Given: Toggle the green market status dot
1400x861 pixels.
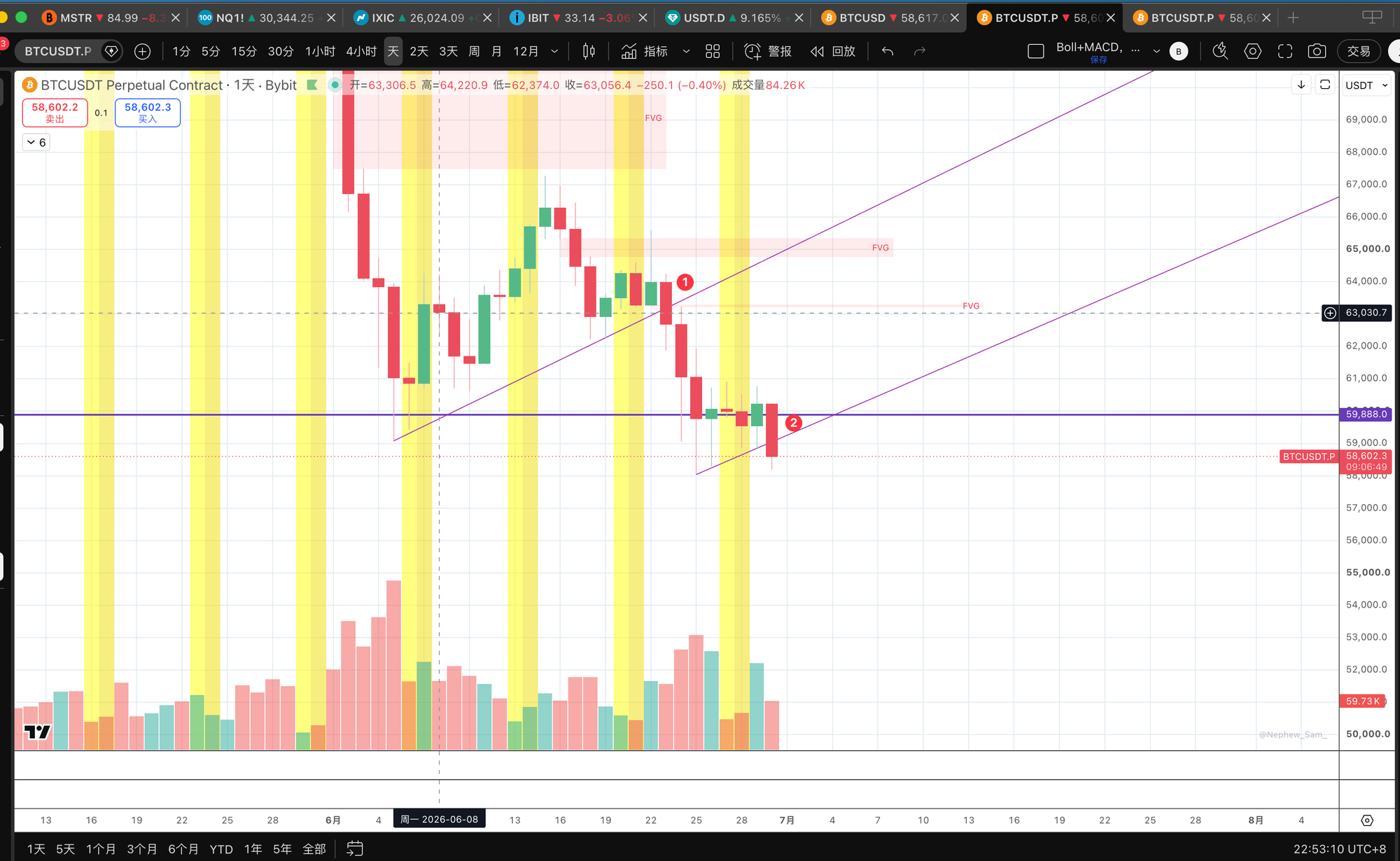Looking at the screenshot, I should [x=335, y=85].
